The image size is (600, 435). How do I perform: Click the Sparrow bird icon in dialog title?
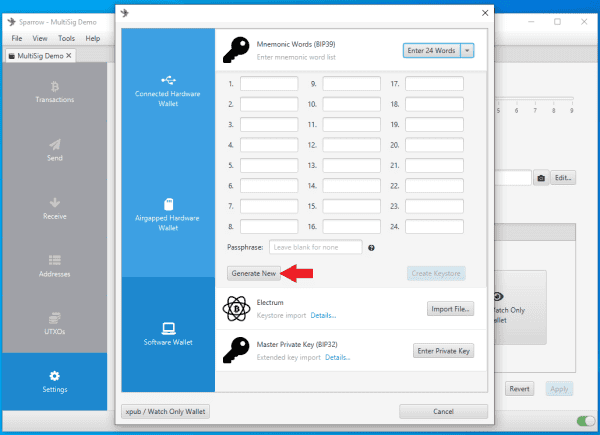click(125, 13)
